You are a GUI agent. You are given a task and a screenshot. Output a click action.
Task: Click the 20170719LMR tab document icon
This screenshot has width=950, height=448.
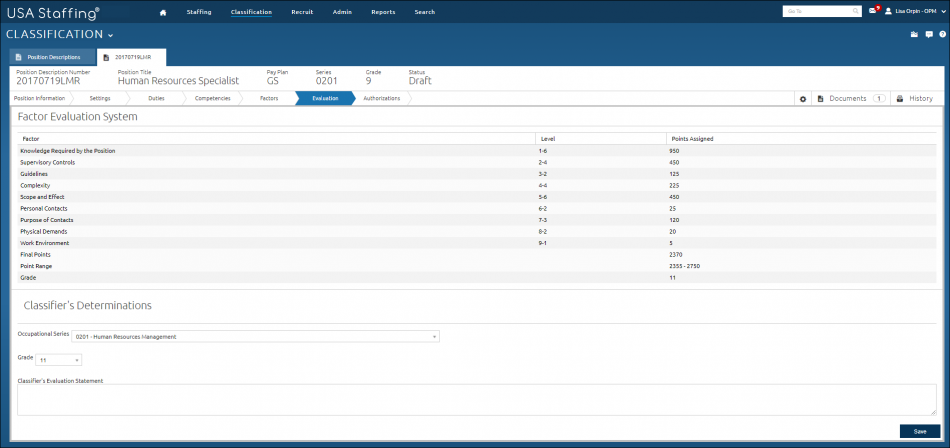pyautogui.click(x=107, y=57)
